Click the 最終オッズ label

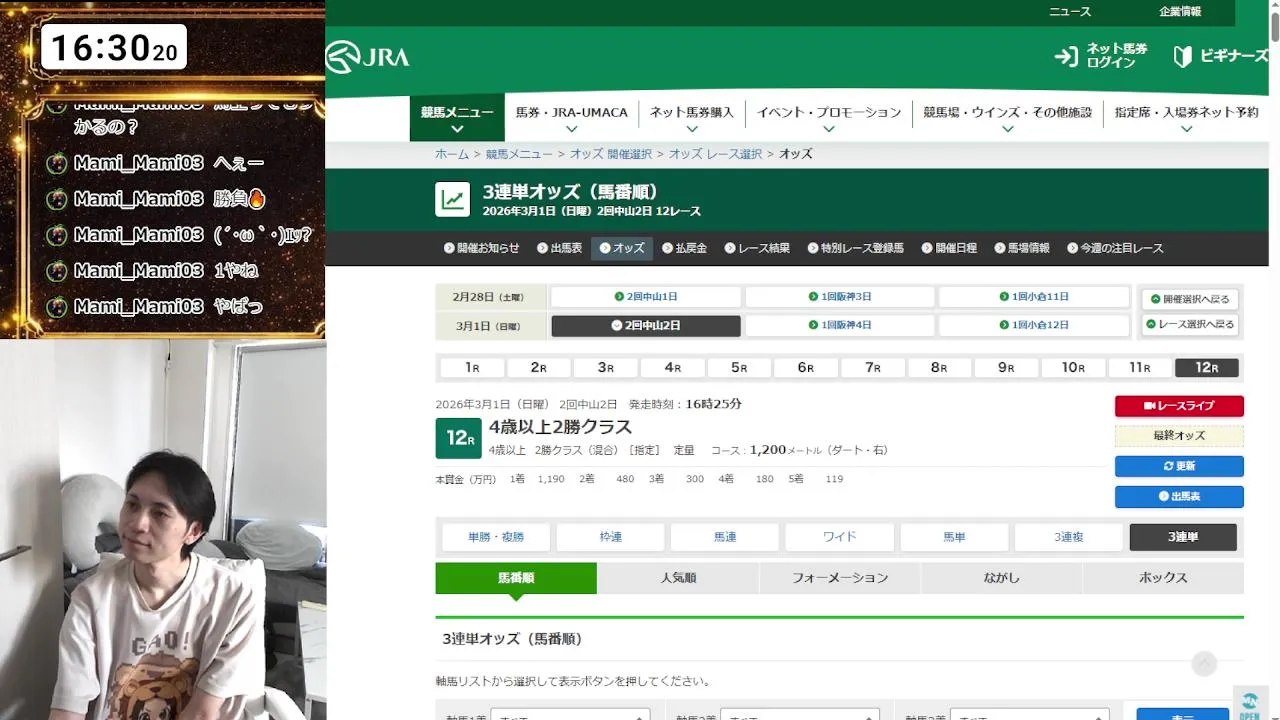point(1179,436)
